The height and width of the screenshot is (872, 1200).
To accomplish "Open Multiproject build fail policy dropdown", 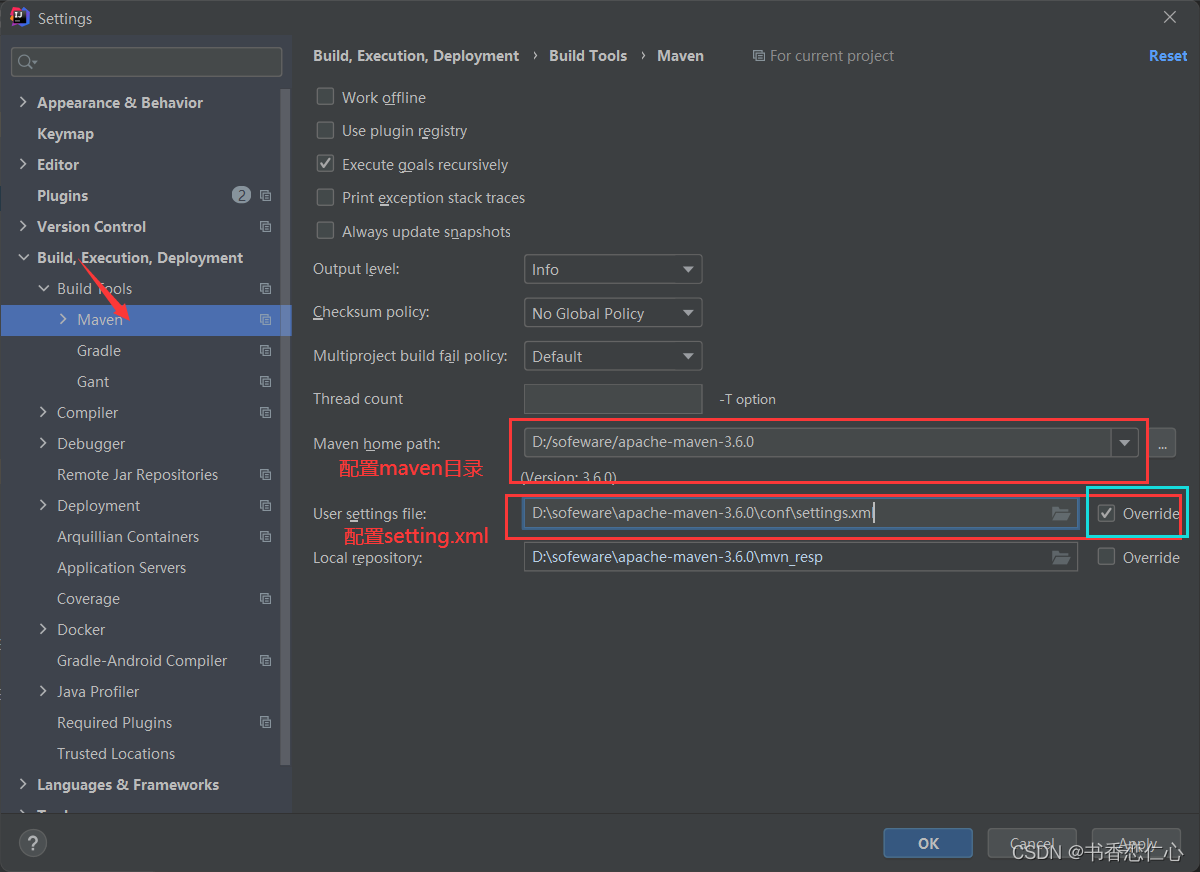I will [613, 356].
